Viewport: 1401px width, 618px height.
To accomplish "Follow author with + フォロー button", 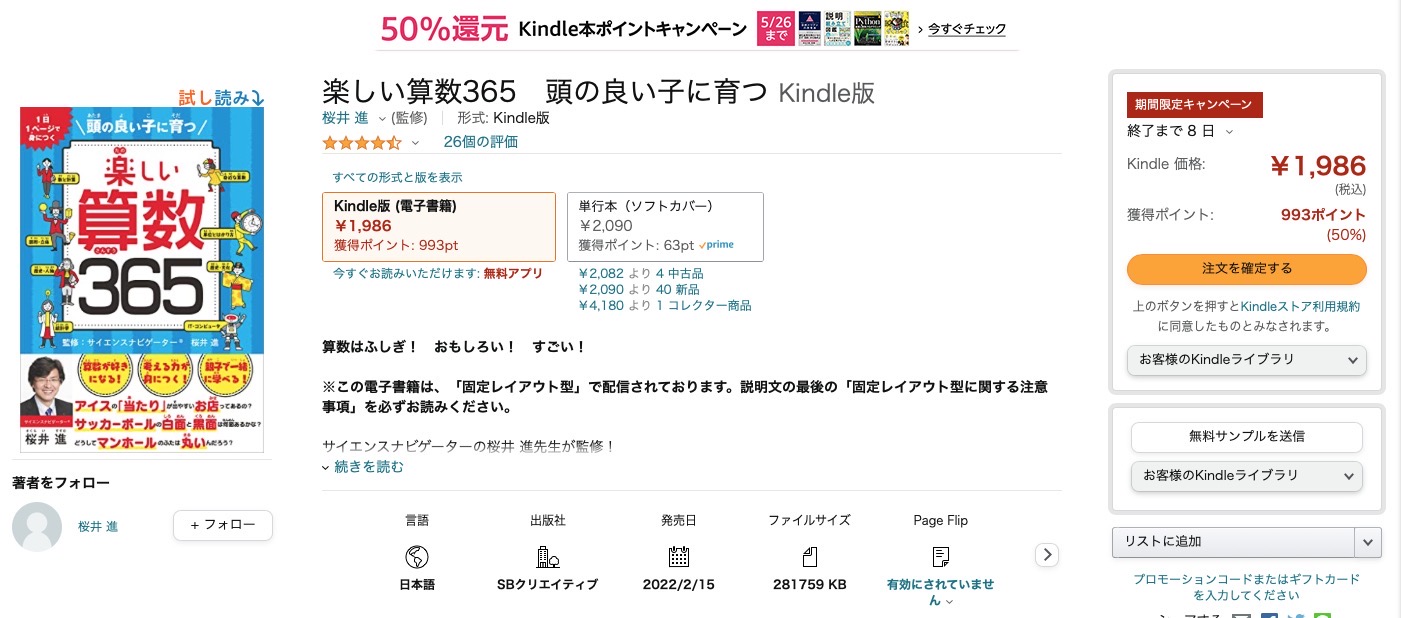I will (223, 525).
